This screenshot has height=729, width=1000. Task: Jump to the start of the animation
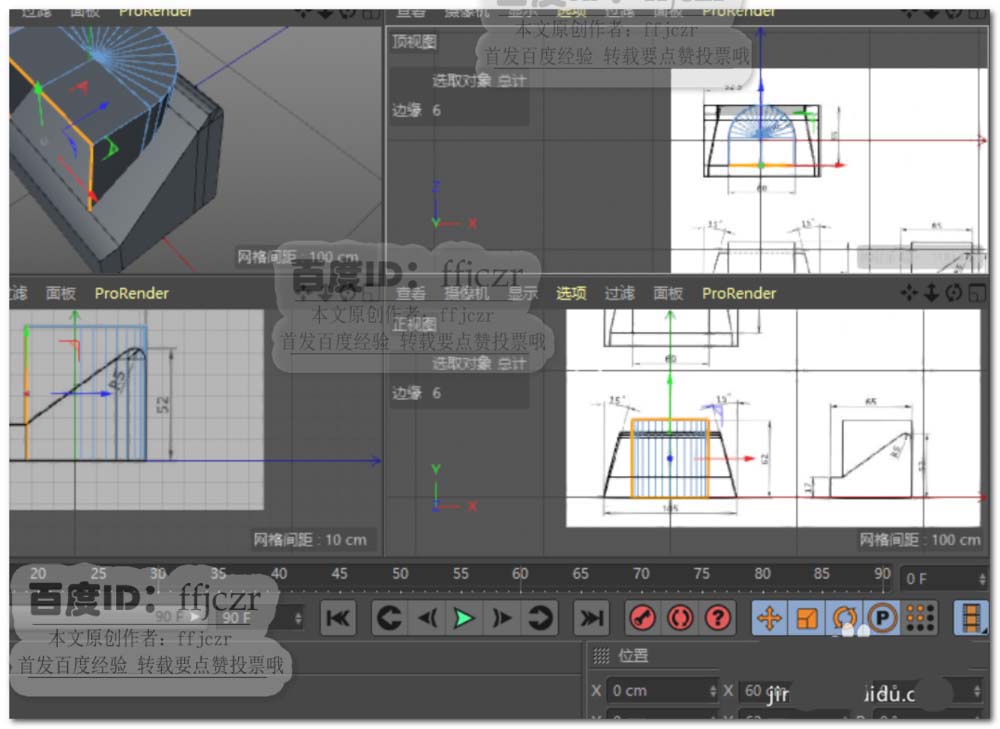[x=338, y=619]
